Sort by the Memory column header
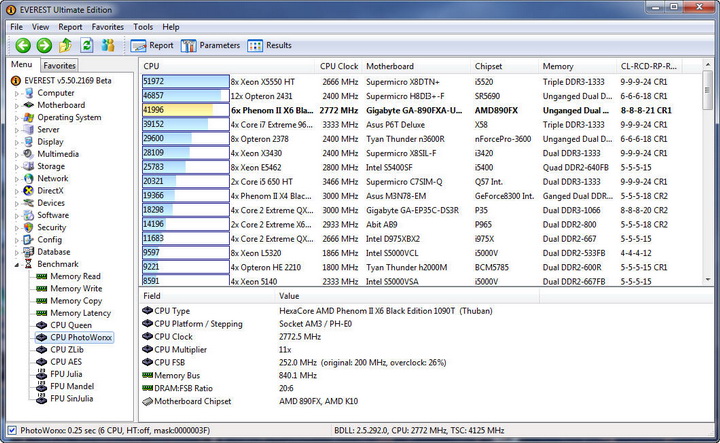Viewport: 720px width, 443px height. (577, 66)
